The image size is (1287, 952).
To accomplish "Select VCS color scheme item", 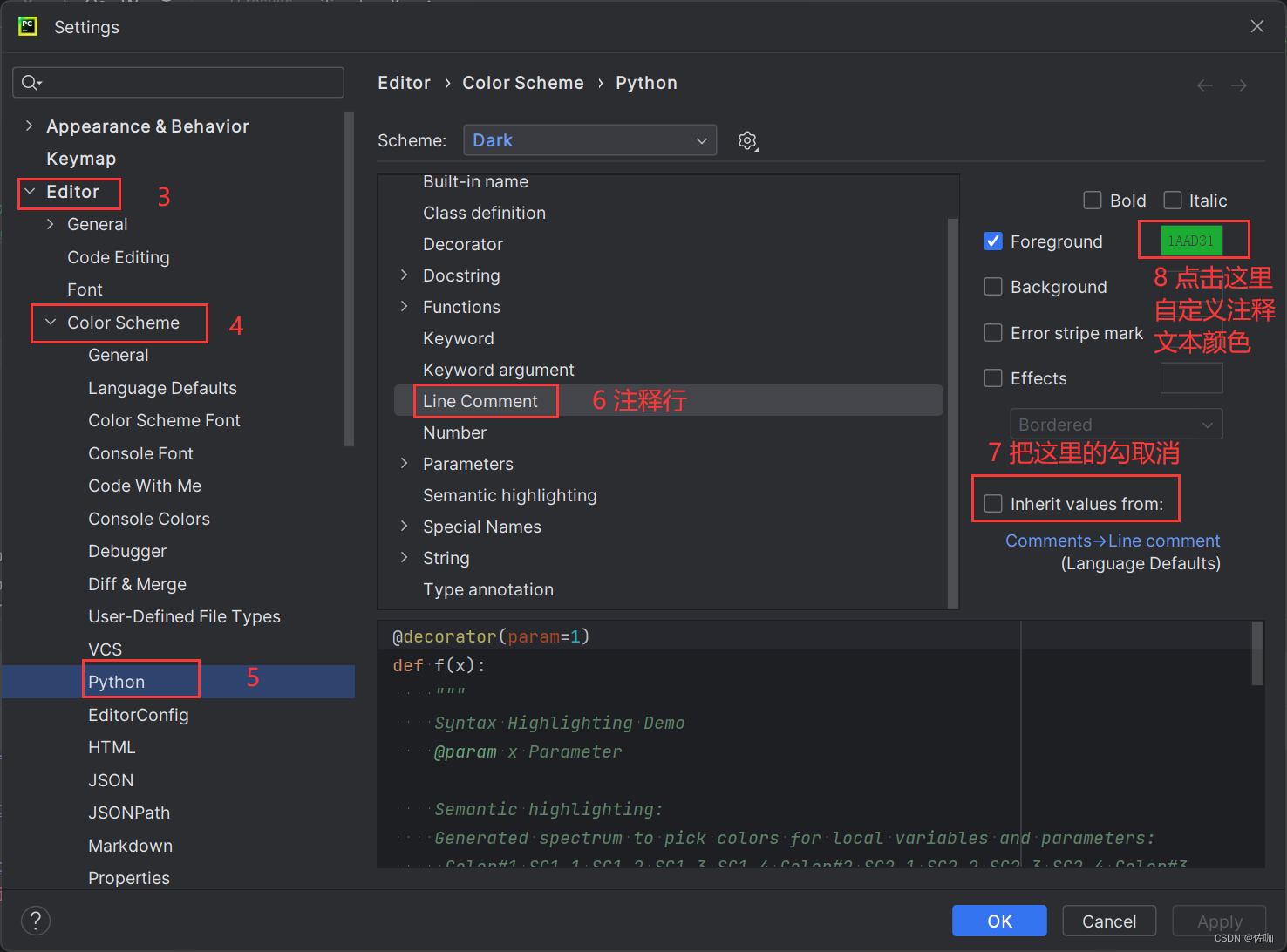I will pos(105,649).
